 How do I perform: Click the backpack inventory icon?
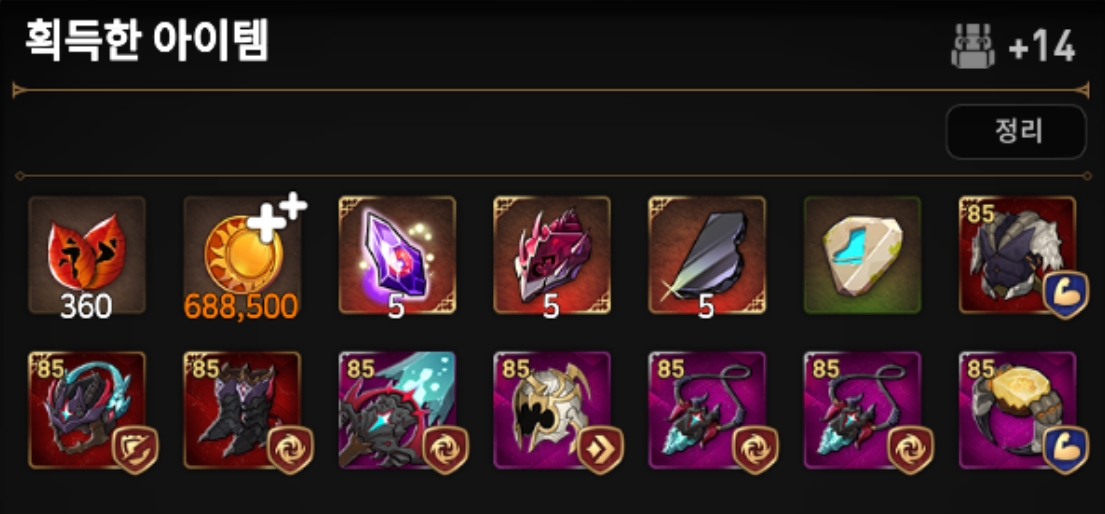[x=973, y=47]
